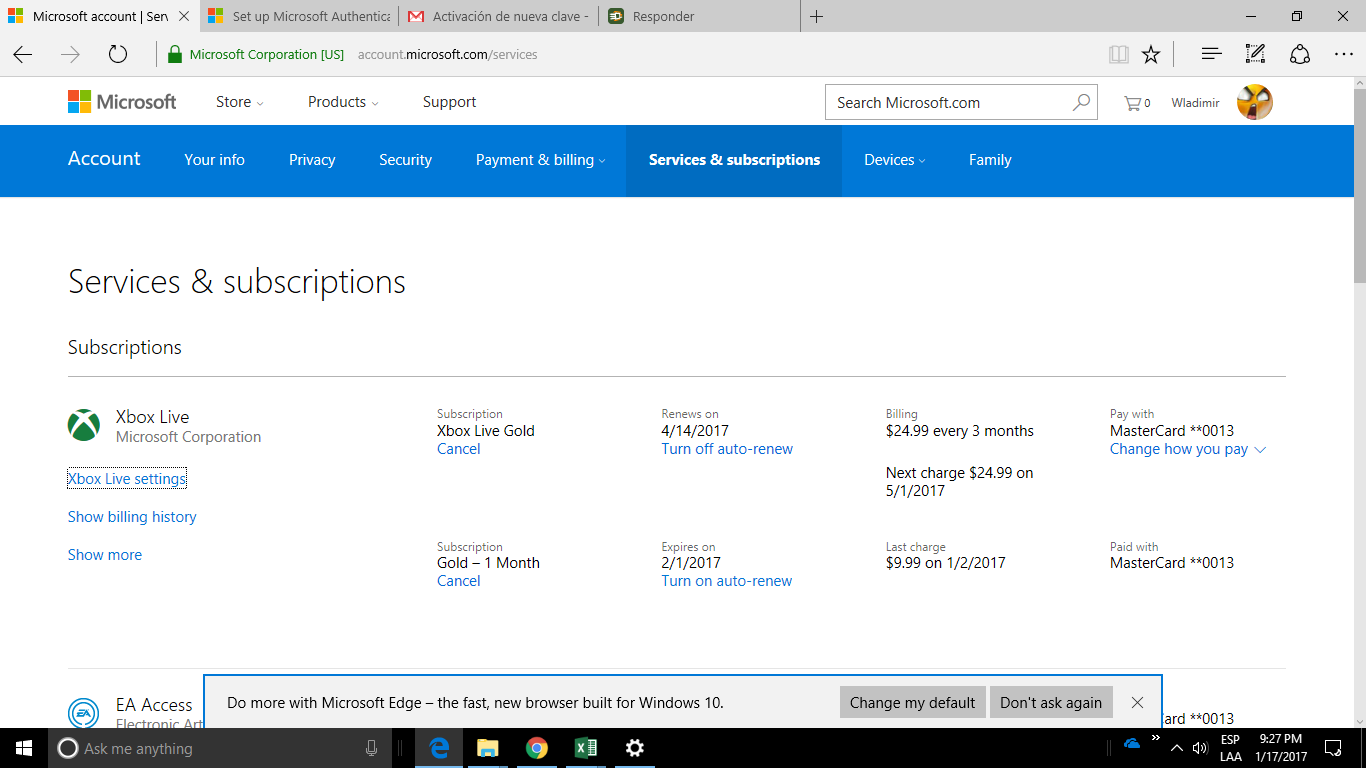Open the Privacy account tab

pyautogui.click(x=312, y=160)
